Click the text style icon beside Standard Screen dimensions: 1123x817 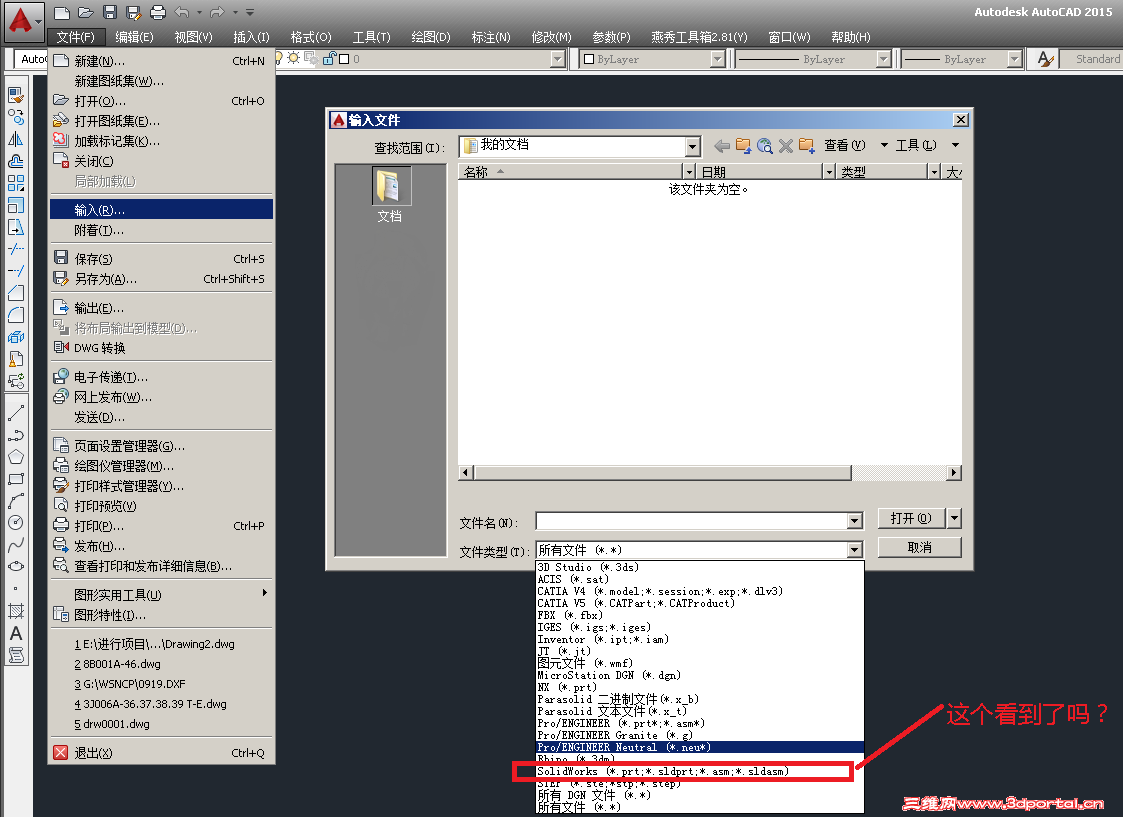(x=1045, y=59)
